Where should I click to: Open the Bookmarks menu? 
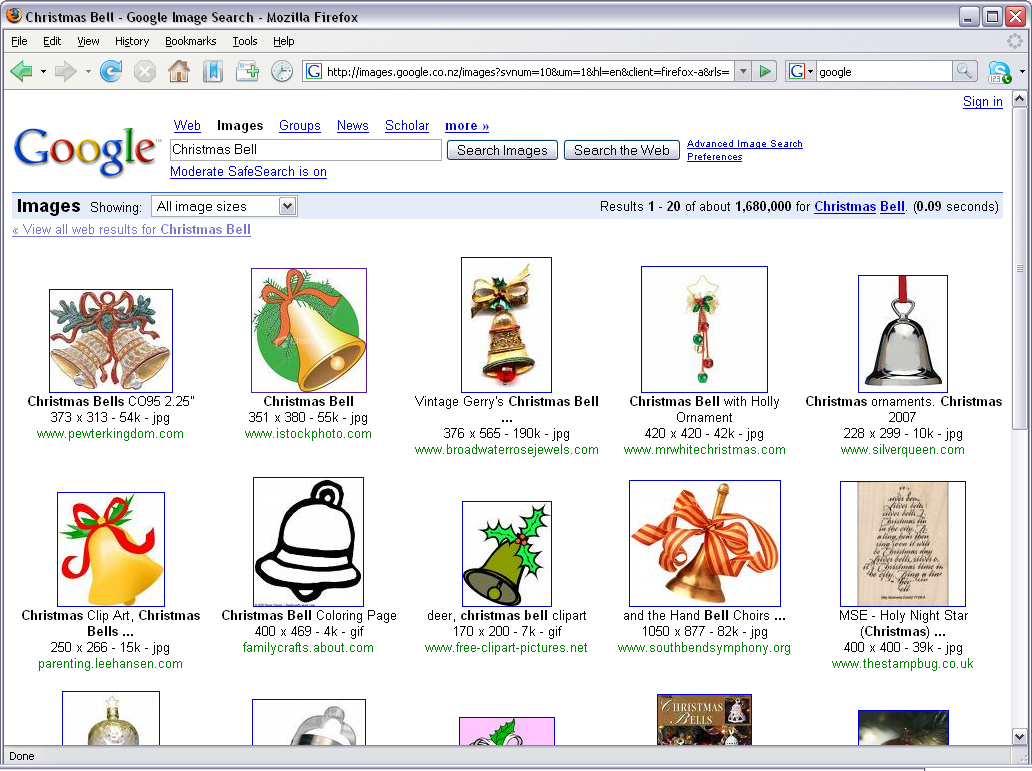(189, 41)
